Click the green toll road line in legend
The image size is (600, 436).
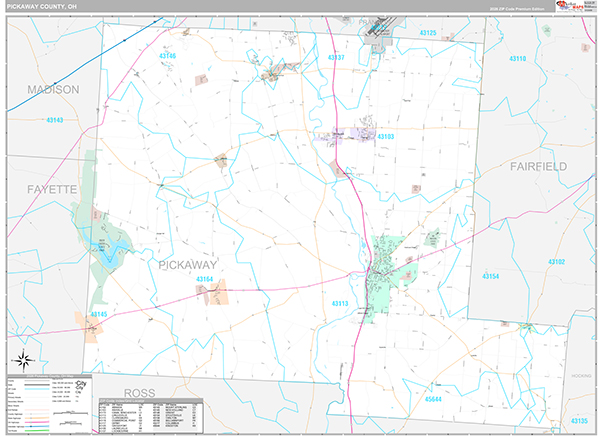tap(38, 431)
